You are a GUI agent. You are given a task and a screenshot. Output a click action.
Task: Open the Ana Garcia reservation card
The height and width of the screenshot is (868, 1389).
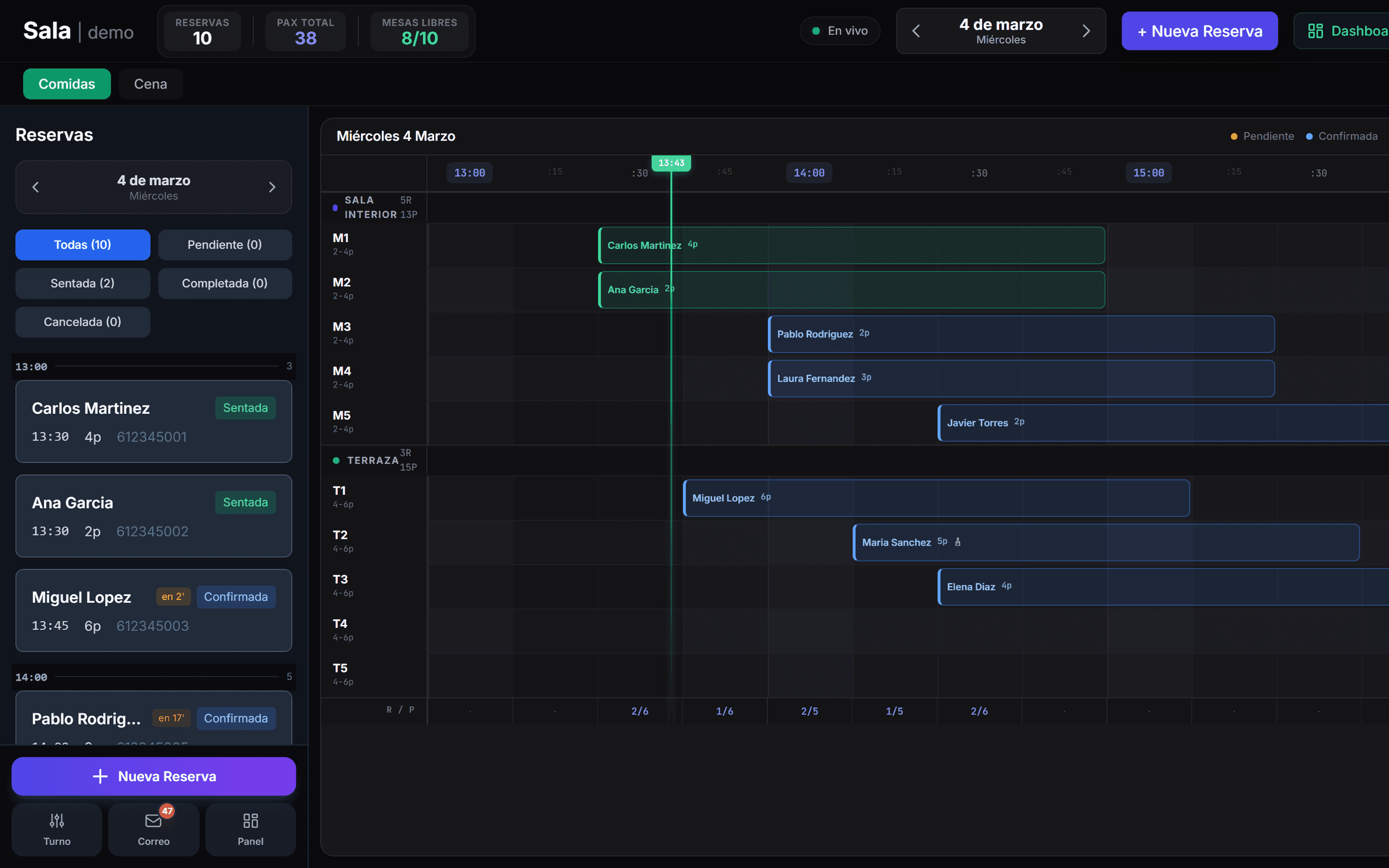pyautogui.click(x=153, y=516)
